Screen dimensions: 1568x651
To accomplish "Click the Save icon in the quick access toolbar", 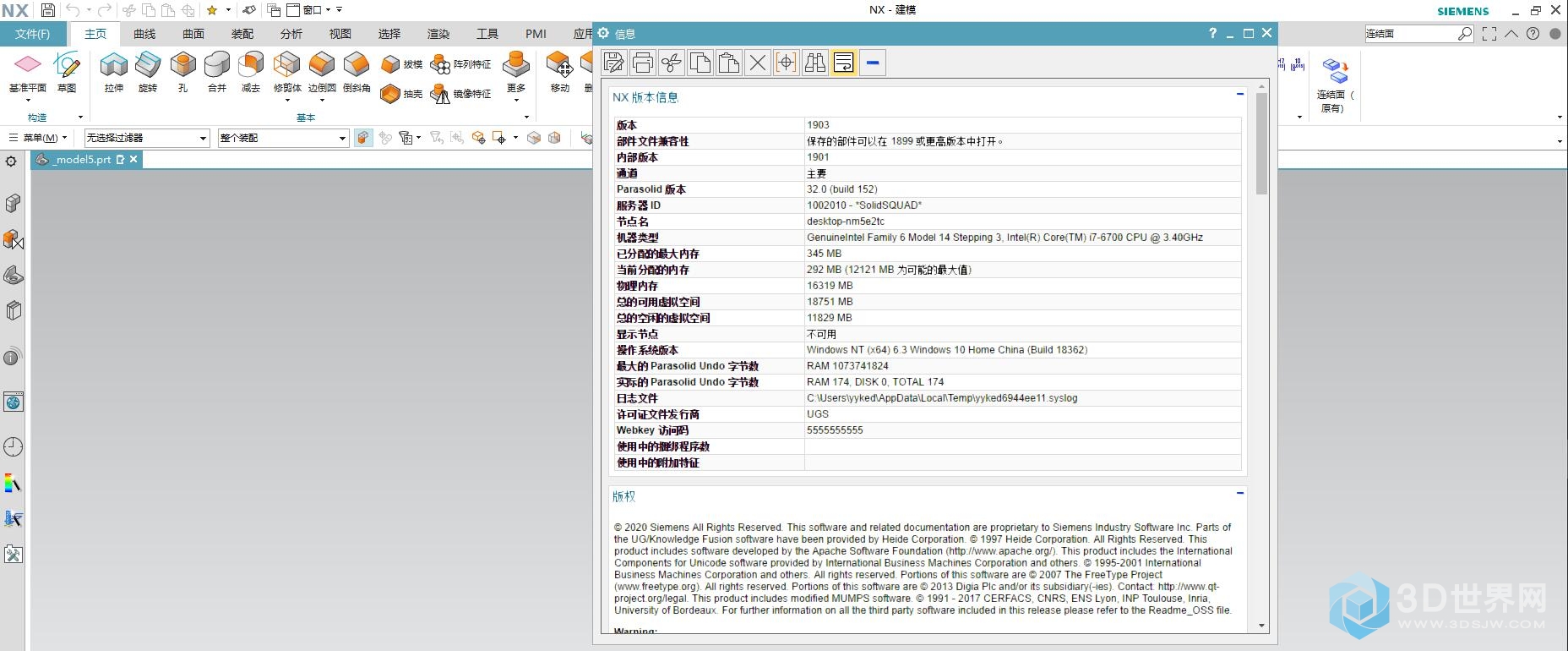I will [48, 10].
